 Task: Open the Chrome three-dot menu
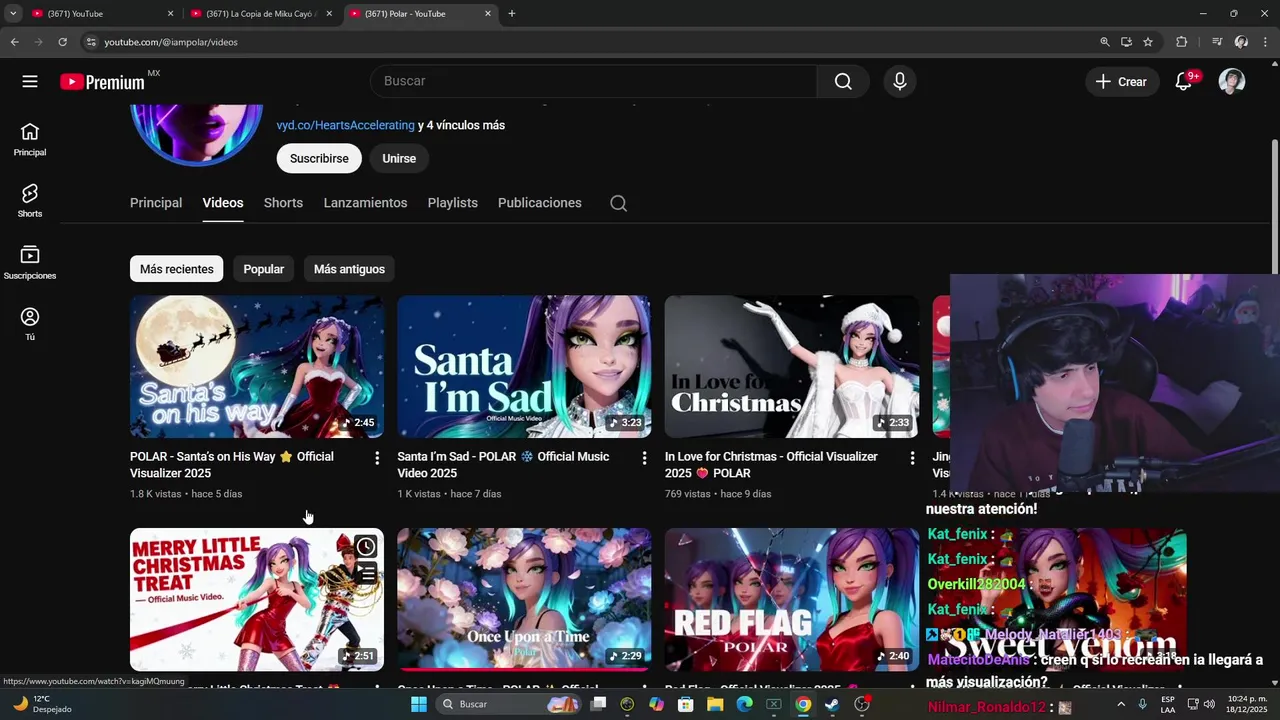(1265, 42)
